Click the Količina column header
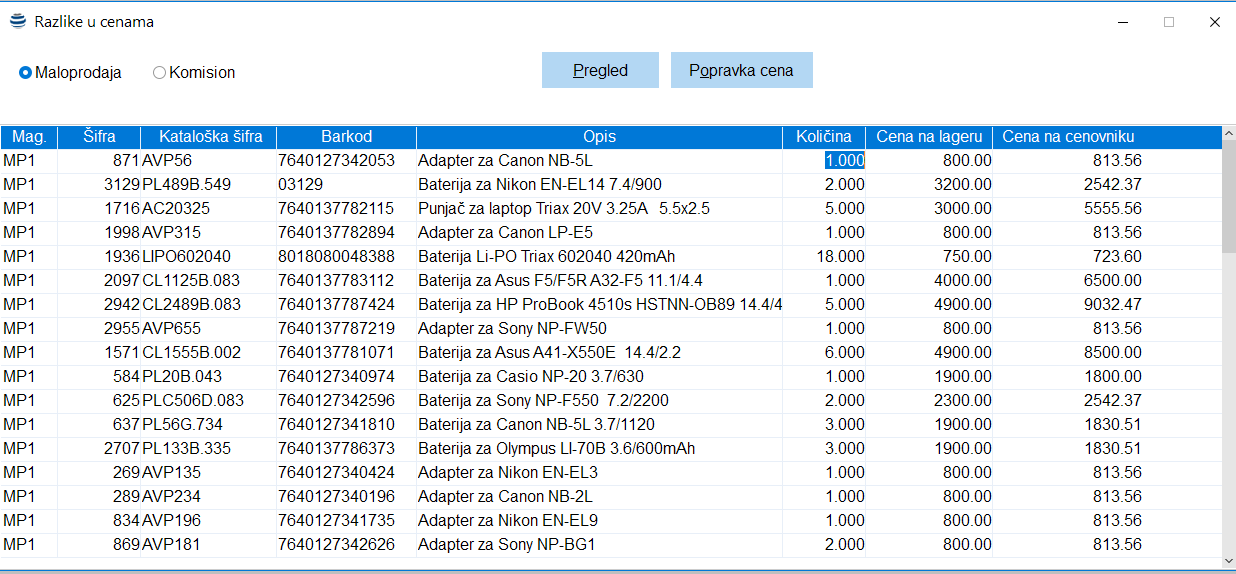This screenshot has width=1236, height=574. 823,137
